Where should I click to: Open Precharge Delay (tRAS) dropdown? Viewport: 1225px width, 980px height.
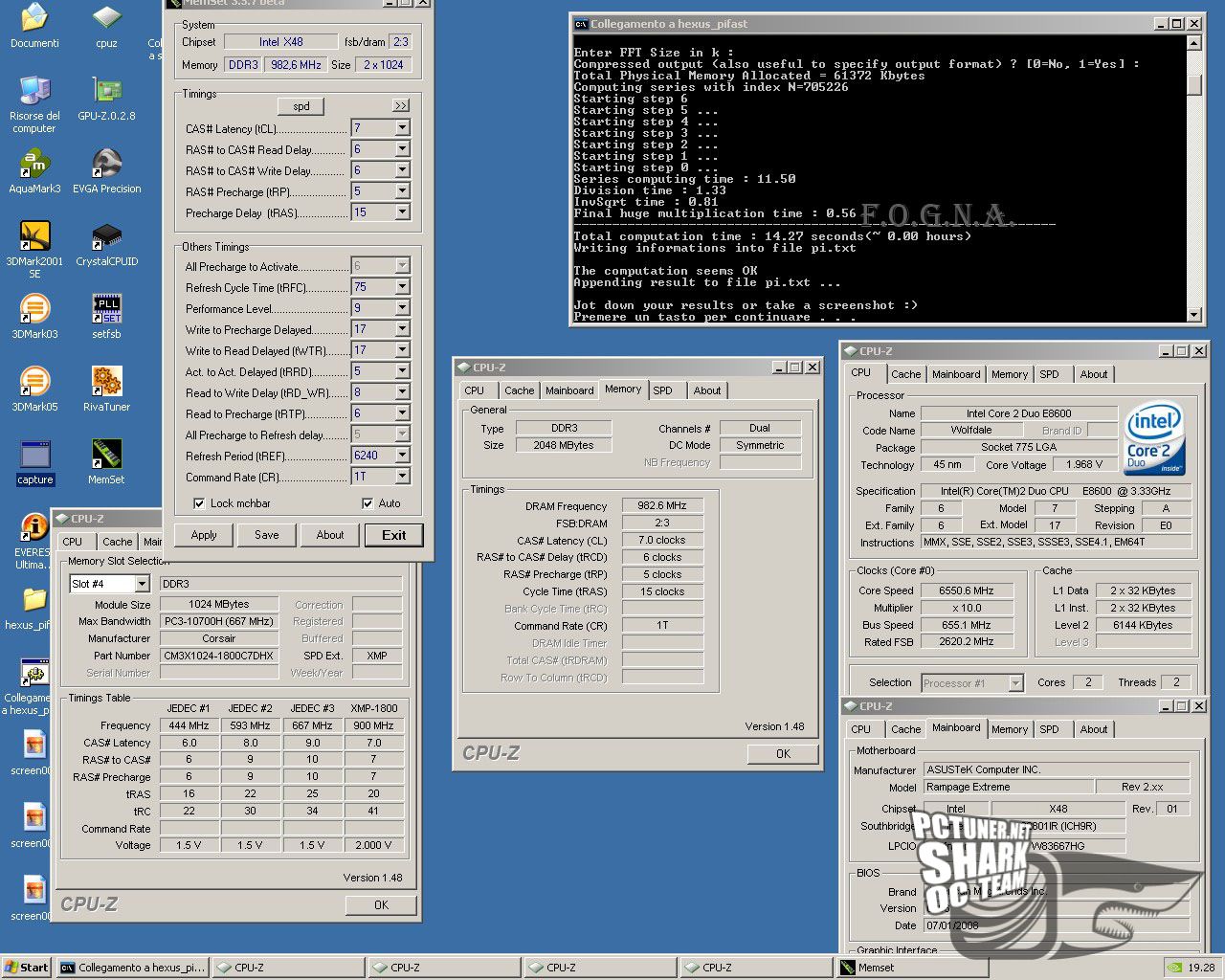click(402, 212)
